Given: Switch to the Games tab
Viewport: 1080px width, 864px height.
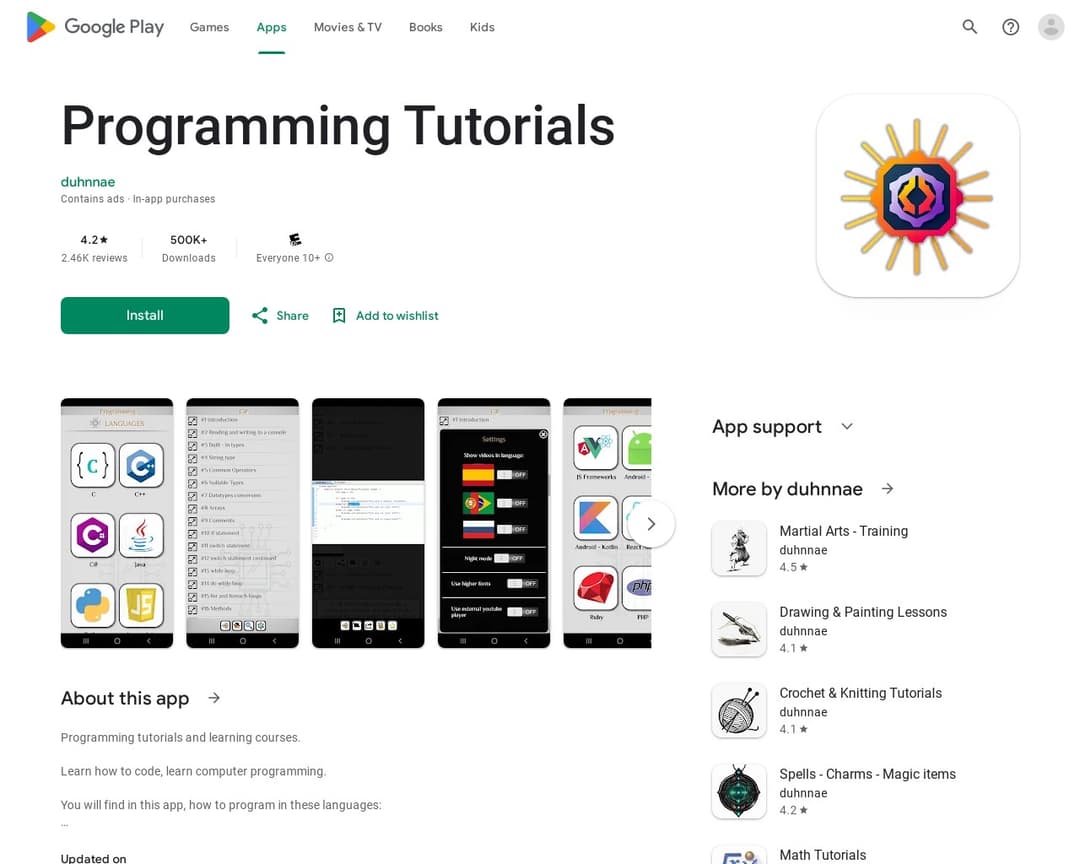Looking at the screenshot, I should point(209,27).
